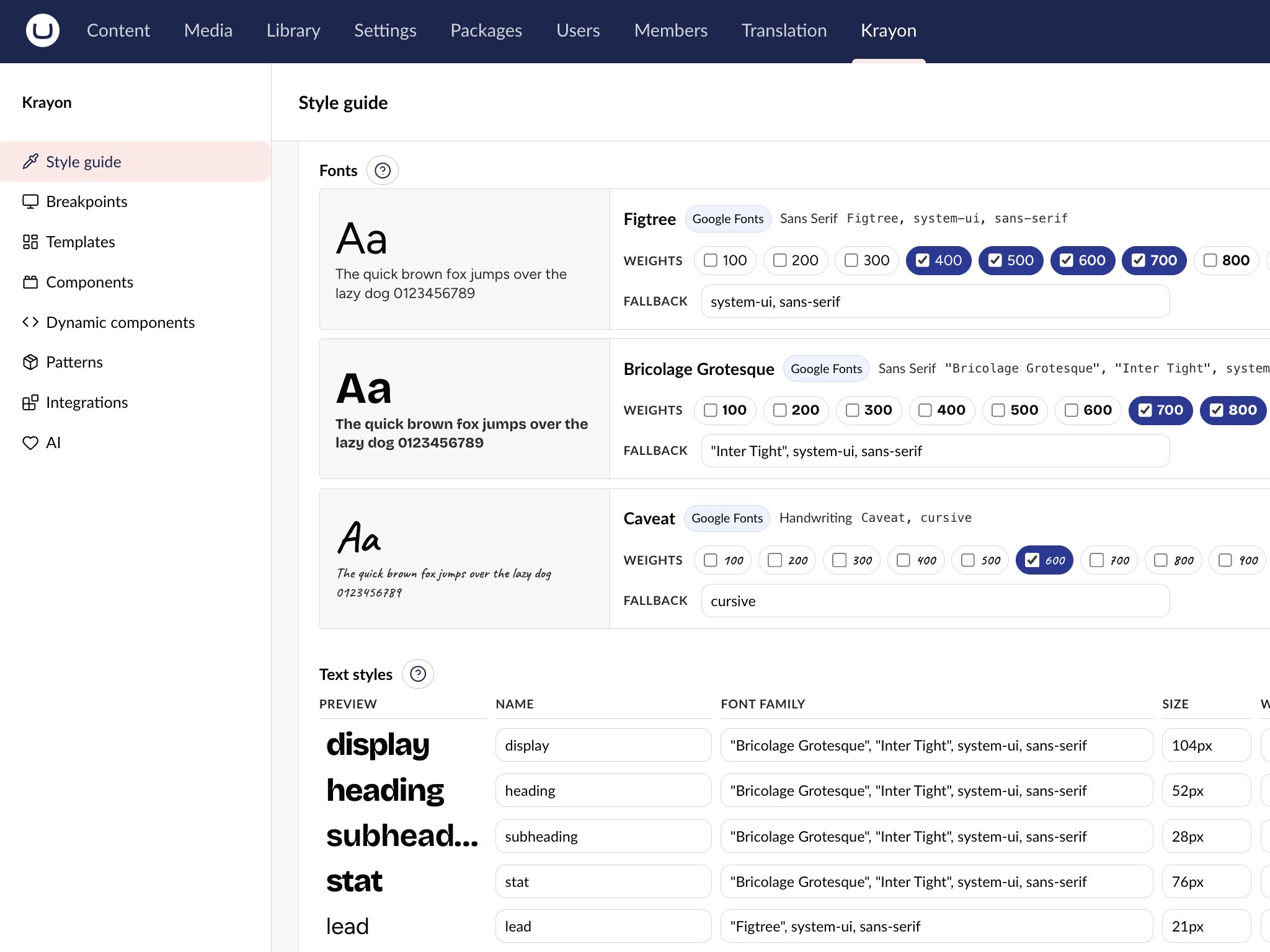Viewport: 1270px width, 952px height.
Task: Click the Figtree font preview card
Action: tap(464, 259)
